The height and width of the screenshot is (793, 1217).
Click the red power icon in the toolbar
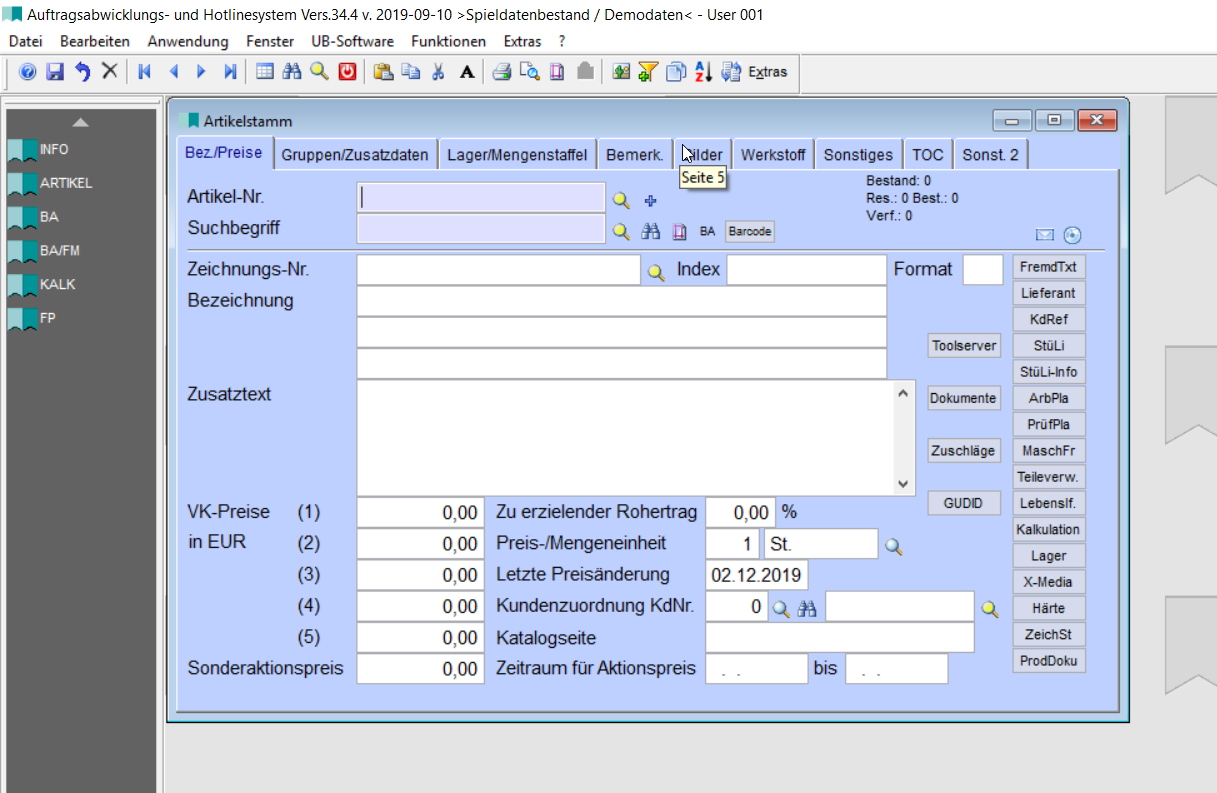tap(347, 72)
